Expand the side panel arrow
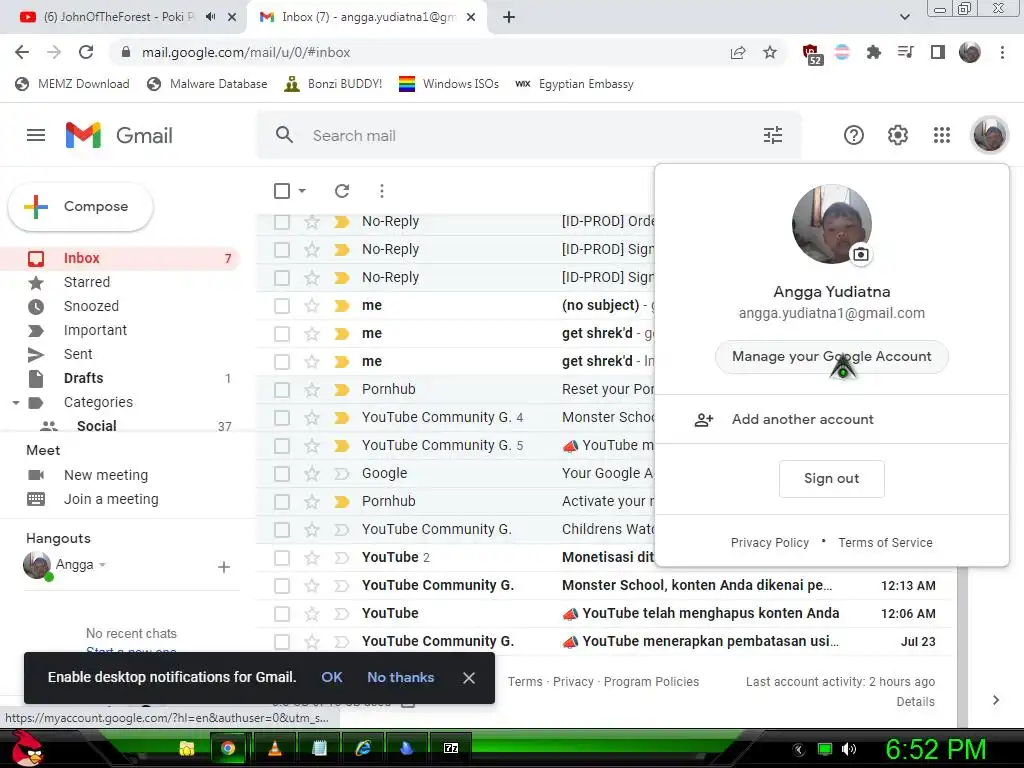 pos(995,700)
